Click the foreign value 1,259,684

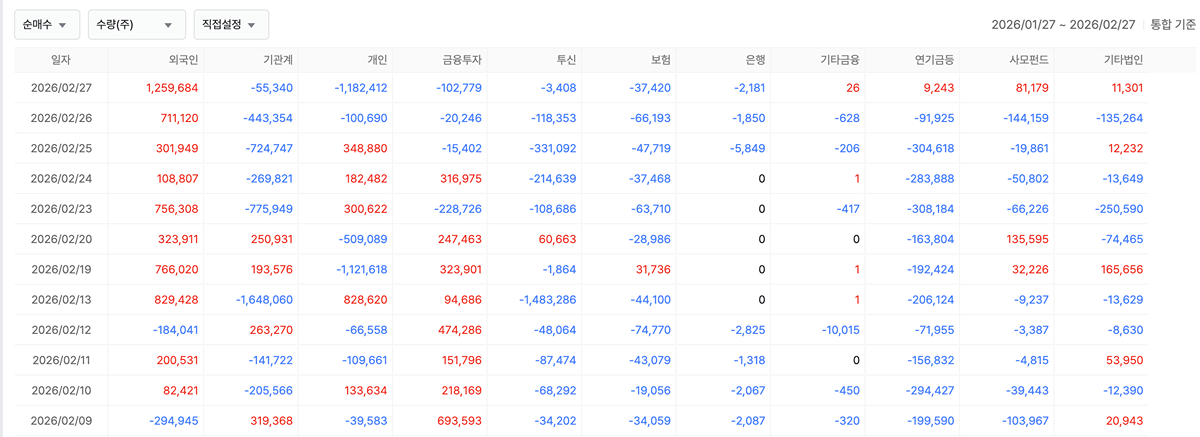(172, 88)
